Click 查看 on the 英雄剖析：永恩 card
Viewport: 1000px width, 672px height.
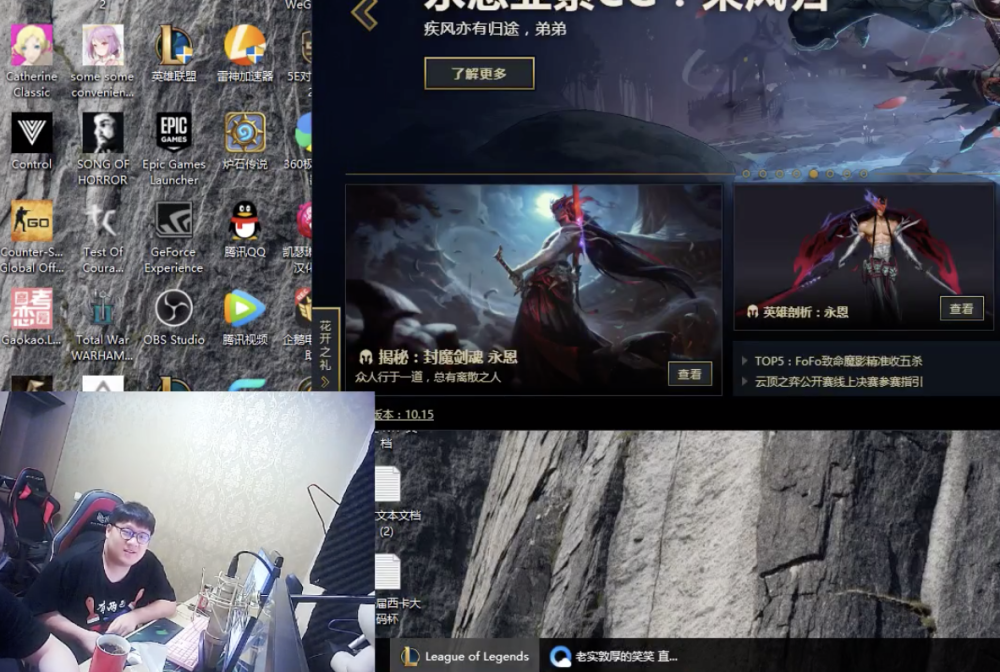(x=962, y=309)
